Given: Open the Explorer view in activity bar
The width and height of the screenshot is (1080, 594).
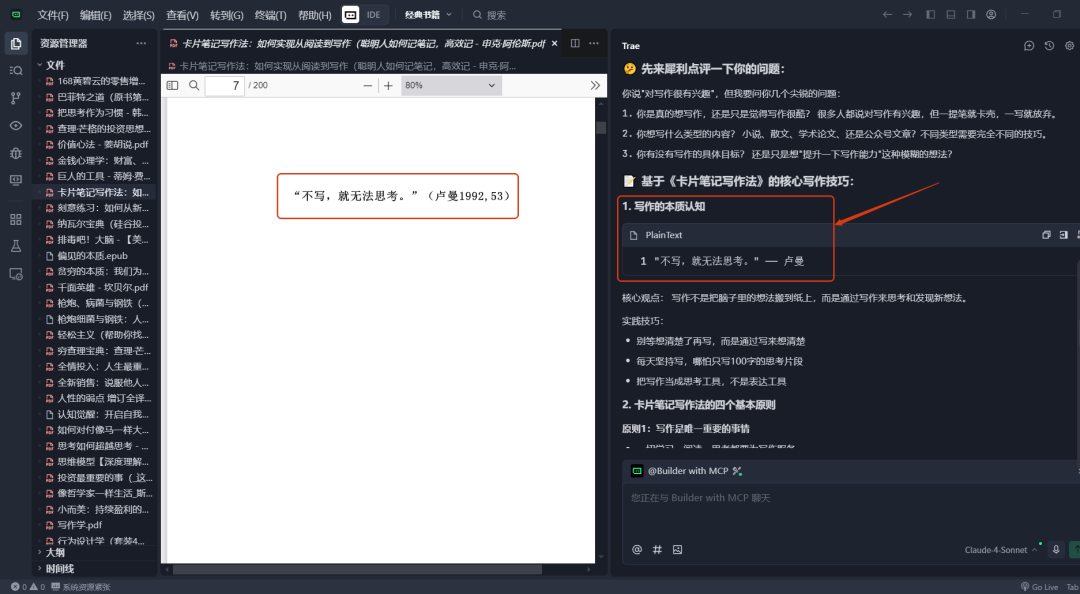Looking at the screenshot, I should coord(15,43).
